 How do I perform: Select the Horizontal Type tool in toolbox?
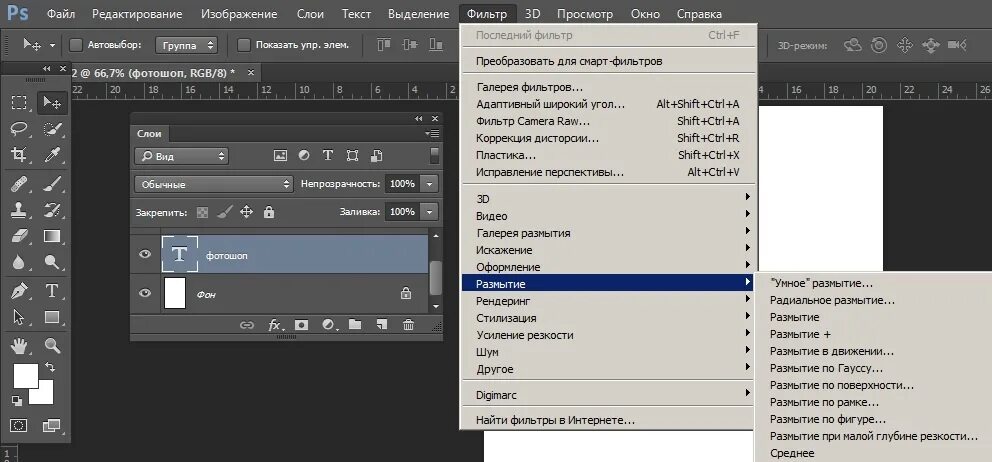tap(52, 290)
